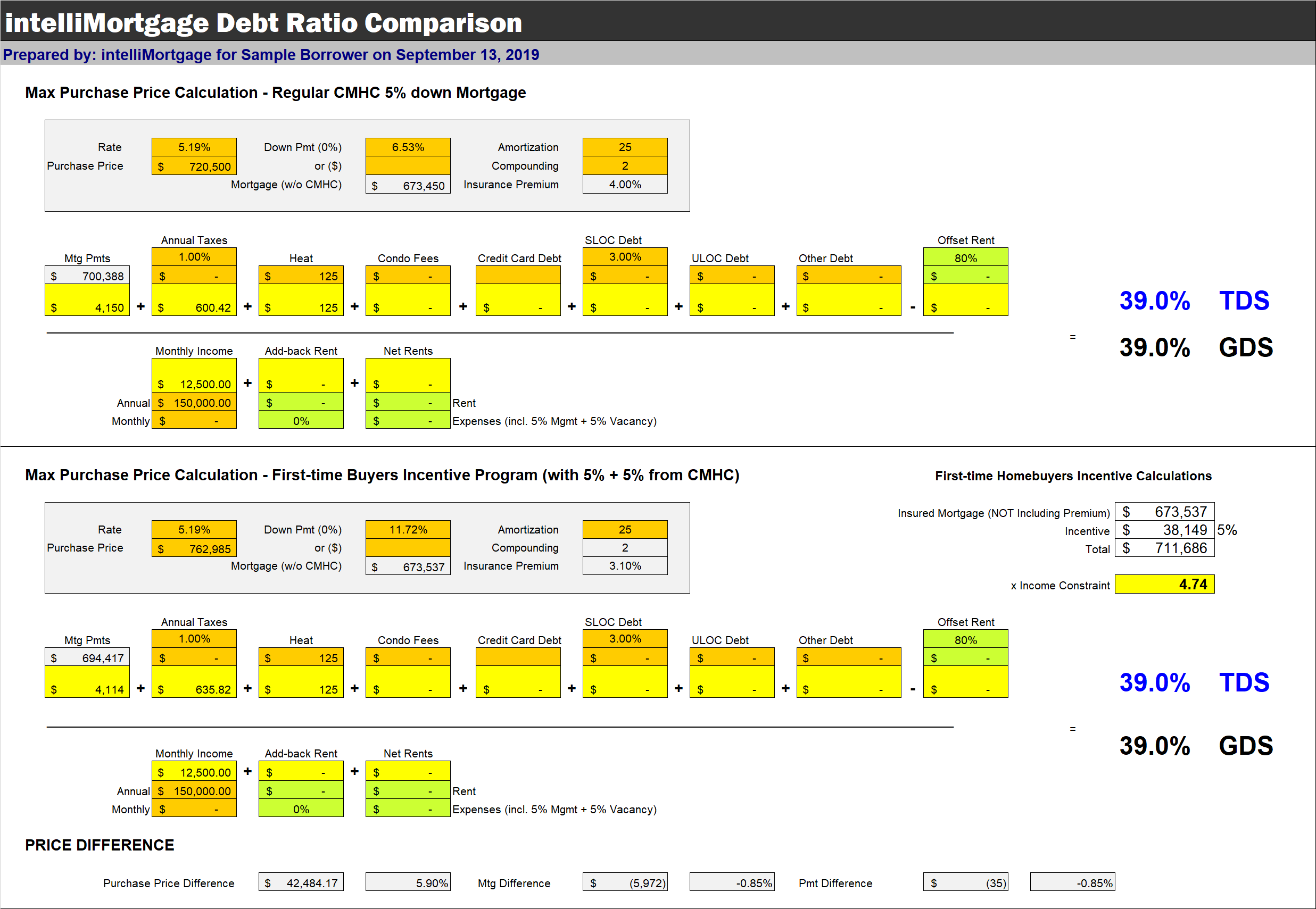1316x909 pixels.
Task: Click the 6.53% Down Pmt cell
Action: 408,147
